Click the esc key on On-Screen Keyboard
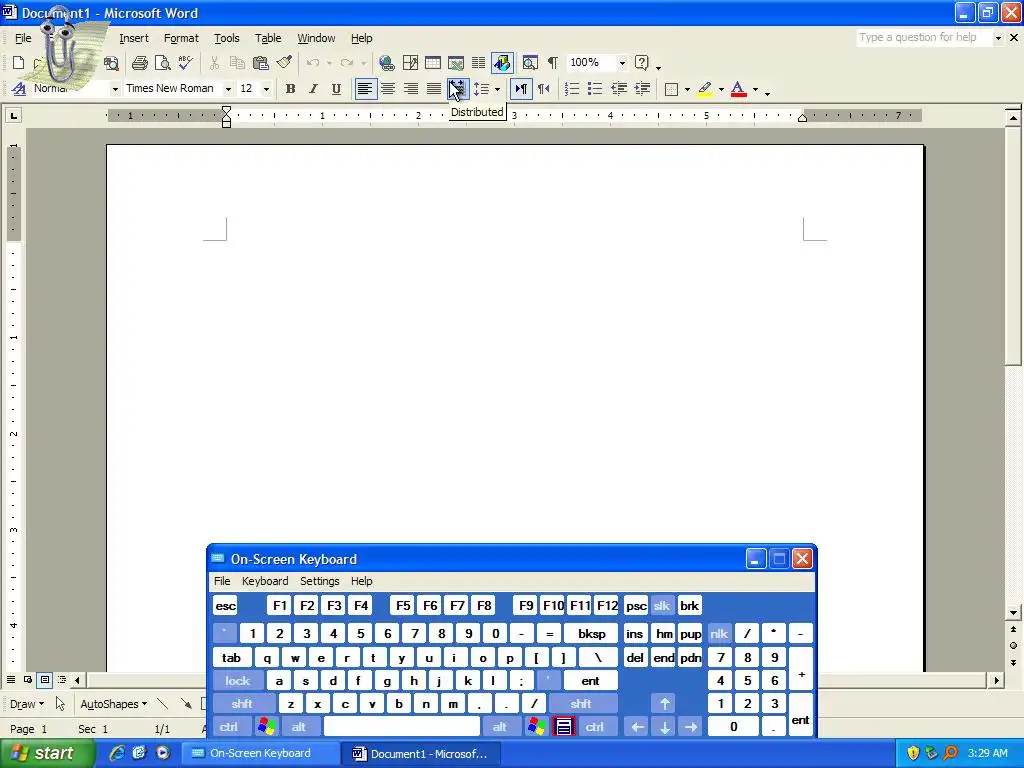Image resolution: width=1024 pixels, height=768 pixels. [225, 606]
